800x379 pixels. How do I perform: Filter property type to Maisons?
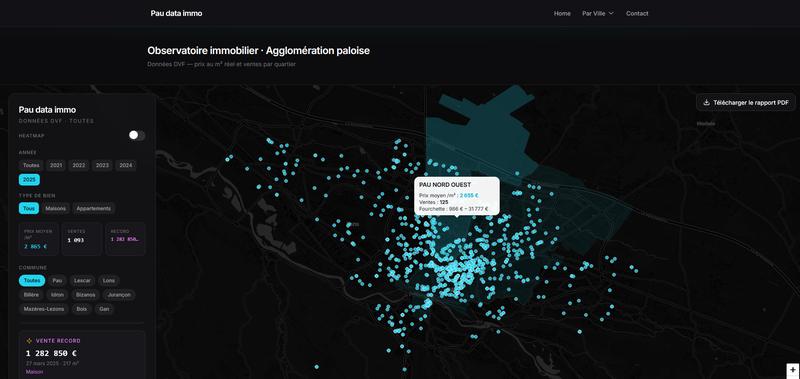tap(56, 208)
